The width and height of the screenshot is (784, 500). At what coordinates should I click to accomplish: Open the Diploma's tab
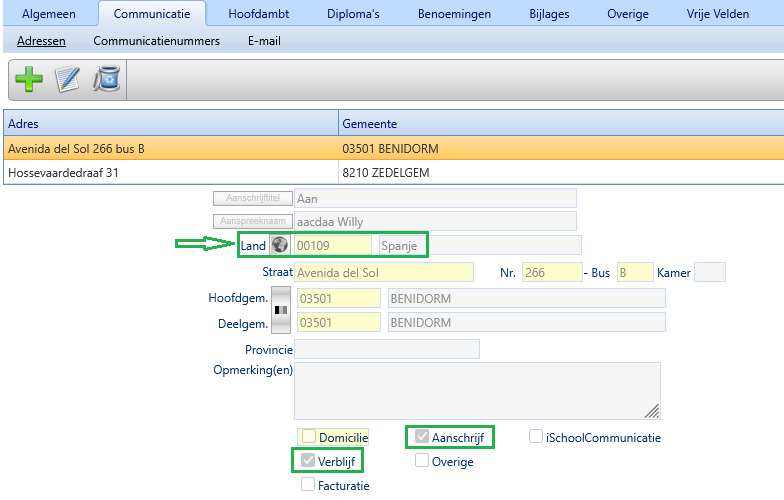click(355, 14)
